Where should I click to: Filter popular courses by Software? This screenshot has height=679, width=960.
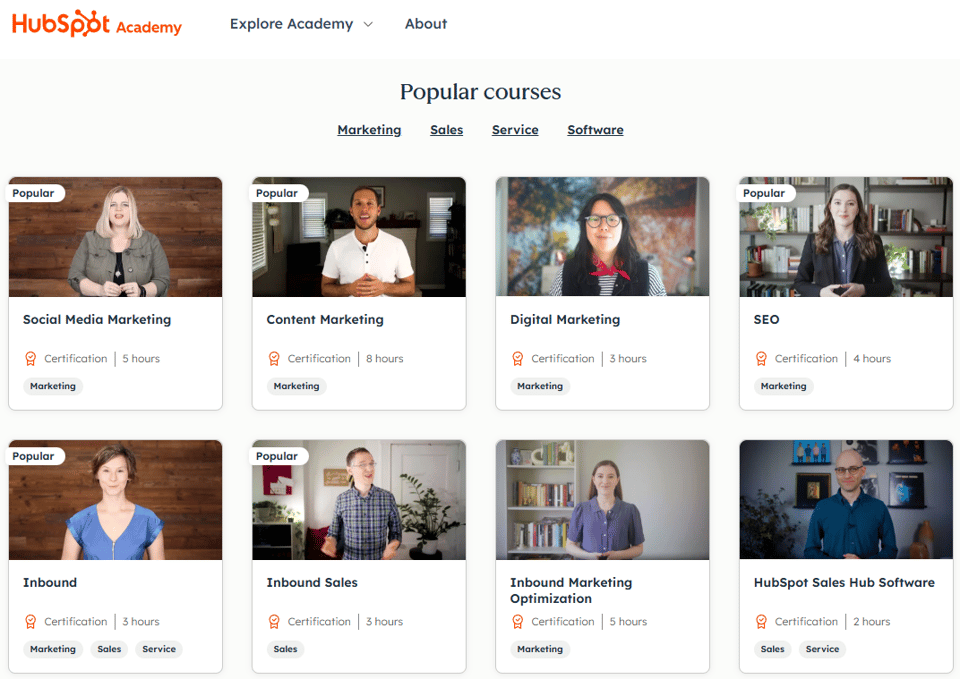click(595, 130)
